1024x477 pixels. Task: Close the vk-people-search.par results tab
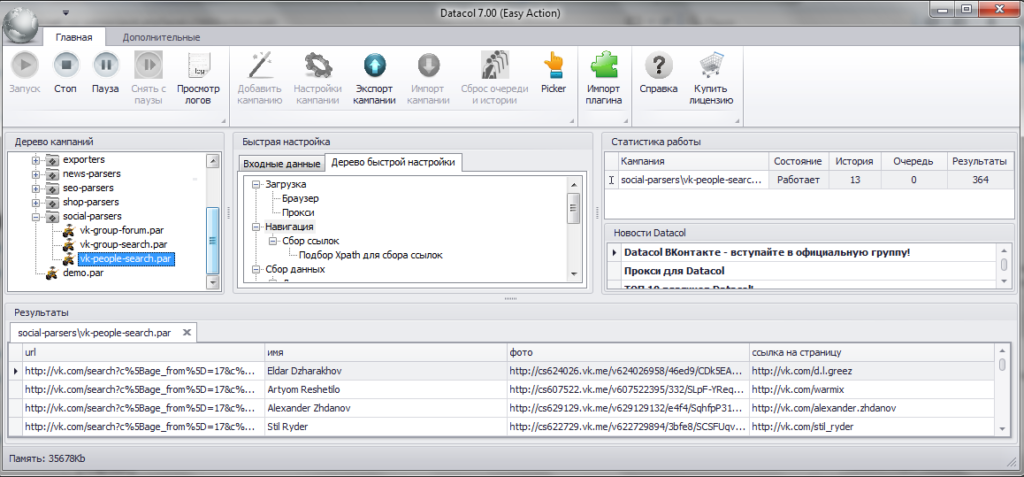pyautogui.click(x=186, y=333)
